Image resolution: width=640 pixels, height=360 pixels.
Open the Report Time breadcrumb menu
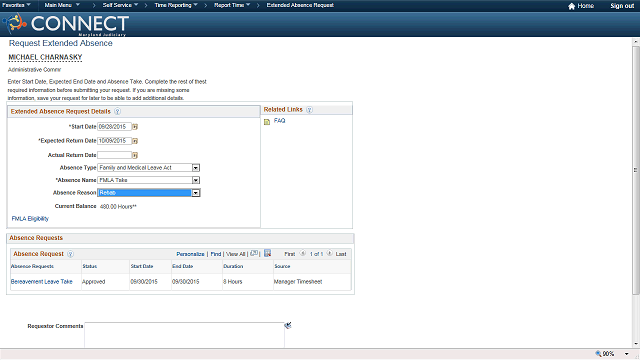[x=232, y=5]
